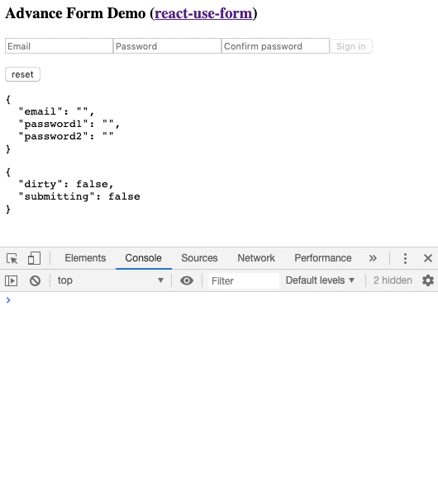Click the "email": "" line

click(56, 111)
